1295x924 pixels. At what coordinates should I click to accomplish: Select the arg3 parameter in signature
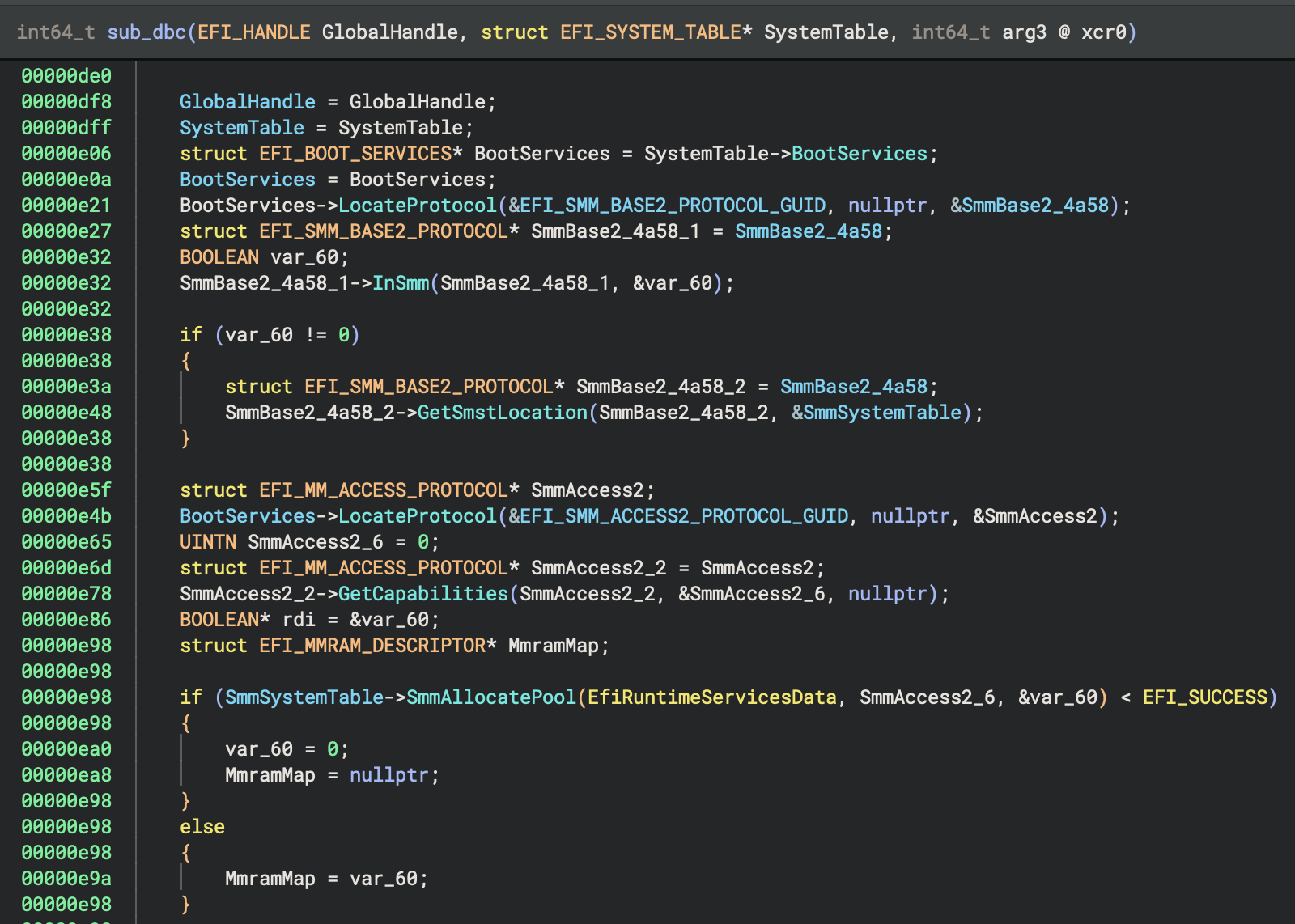coord(1024,32)
